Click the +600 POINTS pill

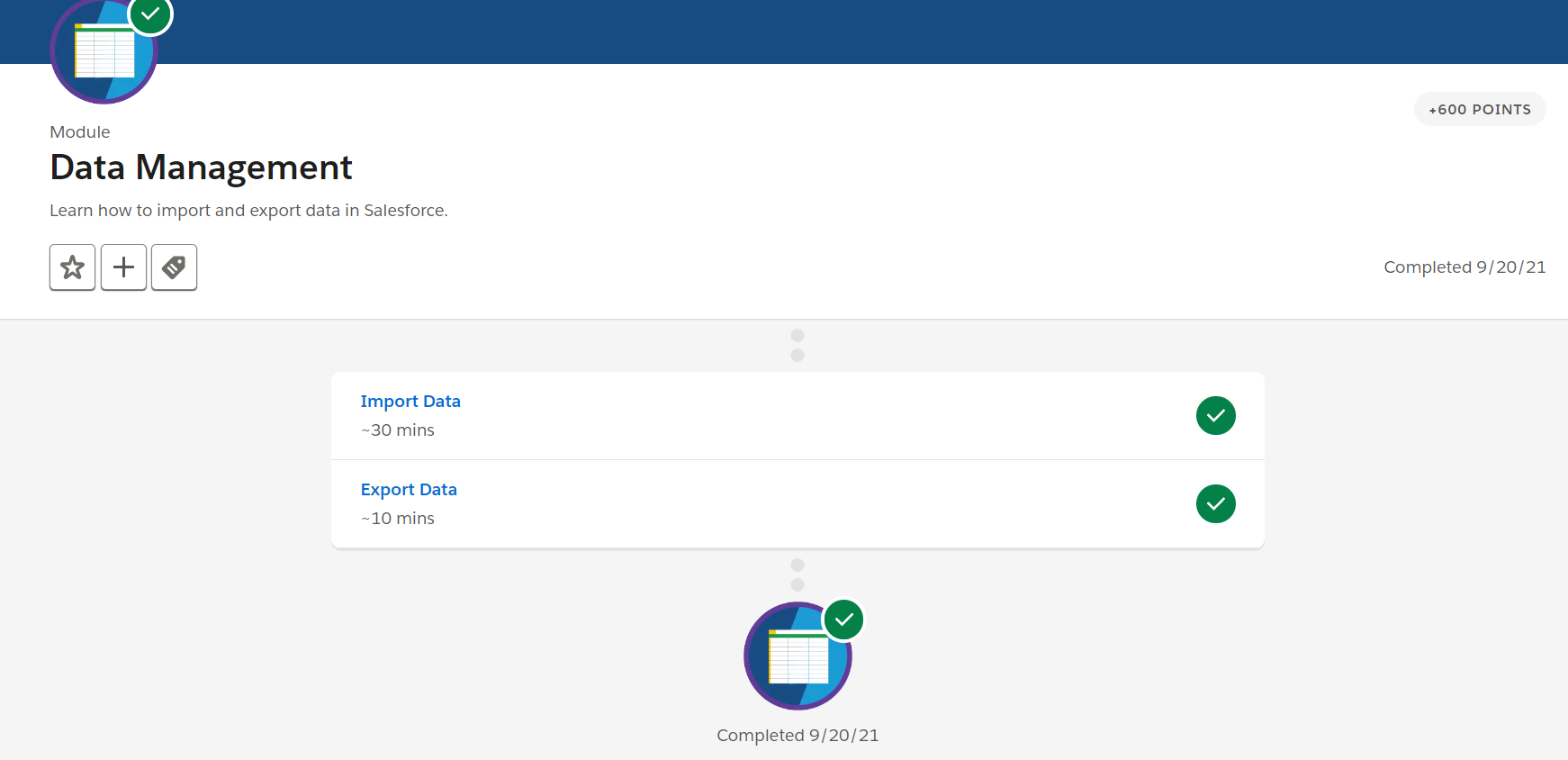tap(1480, 109)
